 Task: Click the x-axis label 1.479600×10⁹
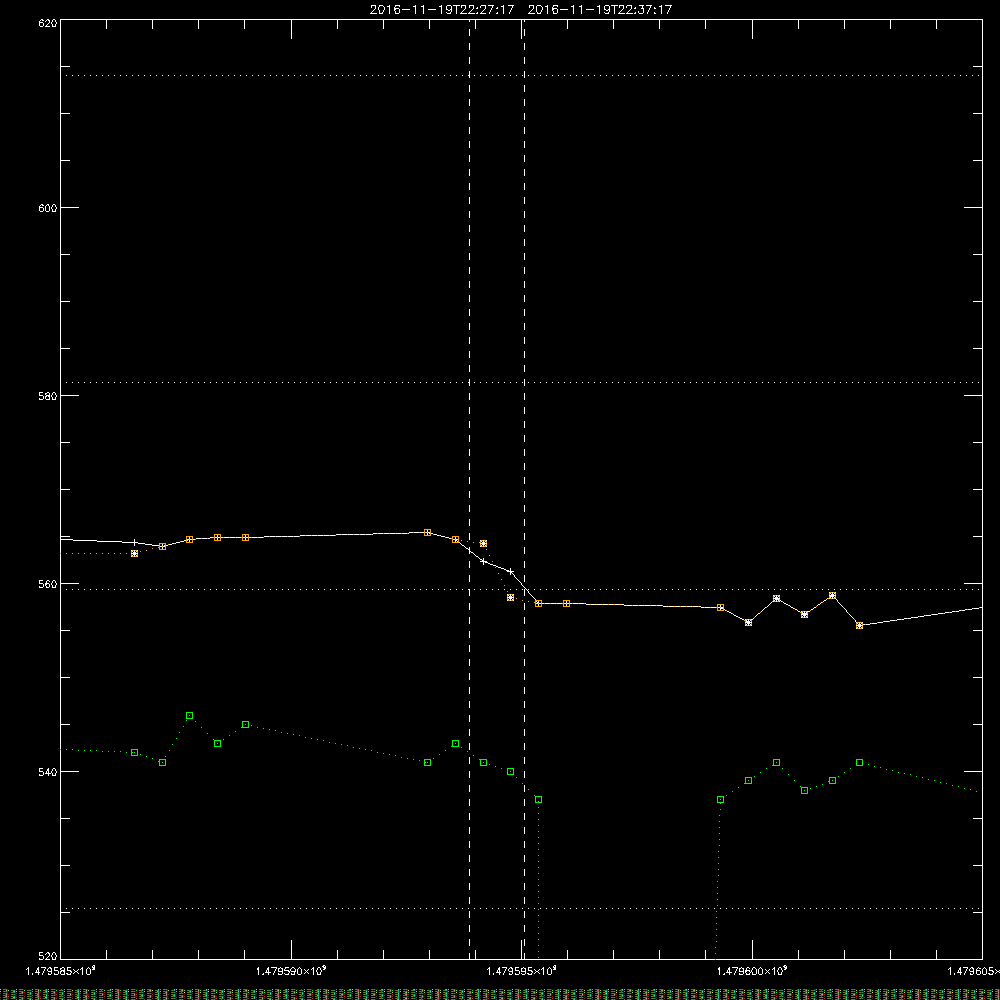click(x=752, y=971)
